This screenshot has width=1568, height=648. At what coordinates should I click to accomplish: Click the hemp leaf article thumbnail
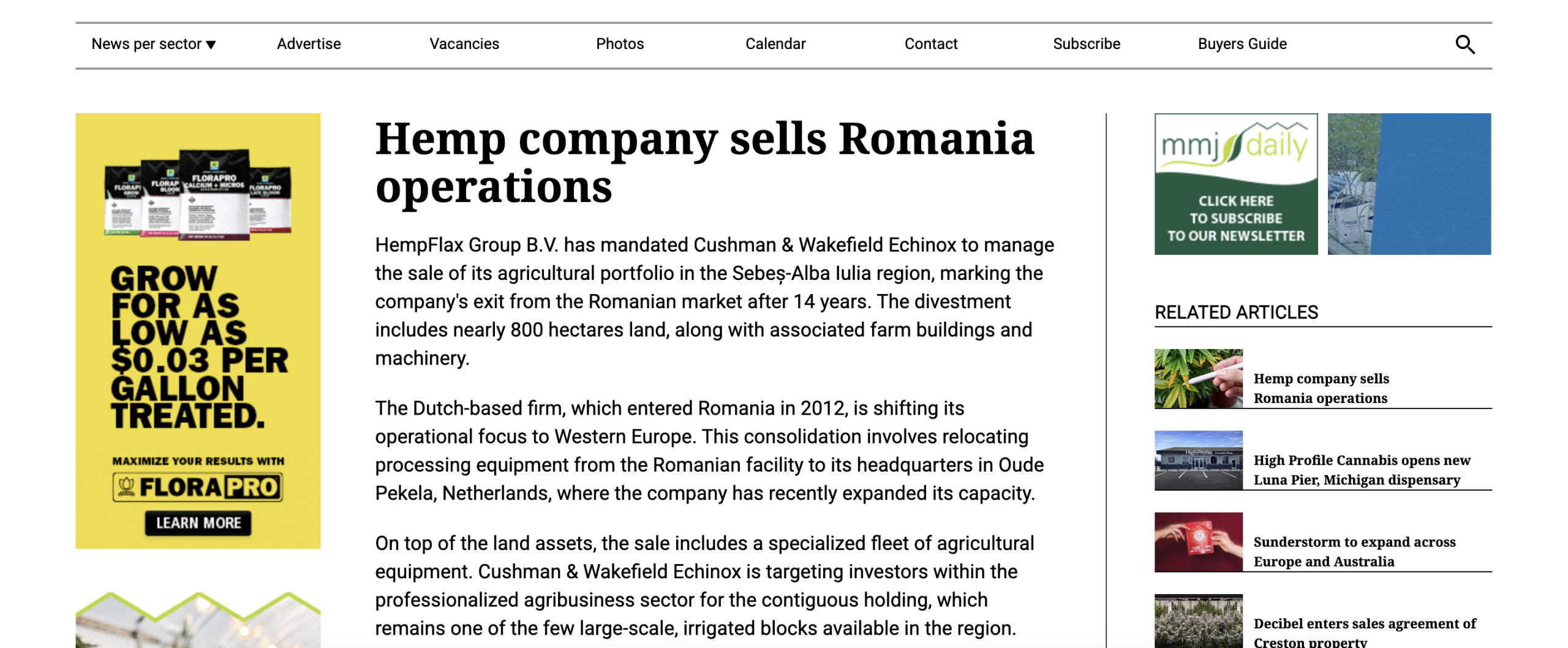pyautogui.click(x=1198, y=379)
